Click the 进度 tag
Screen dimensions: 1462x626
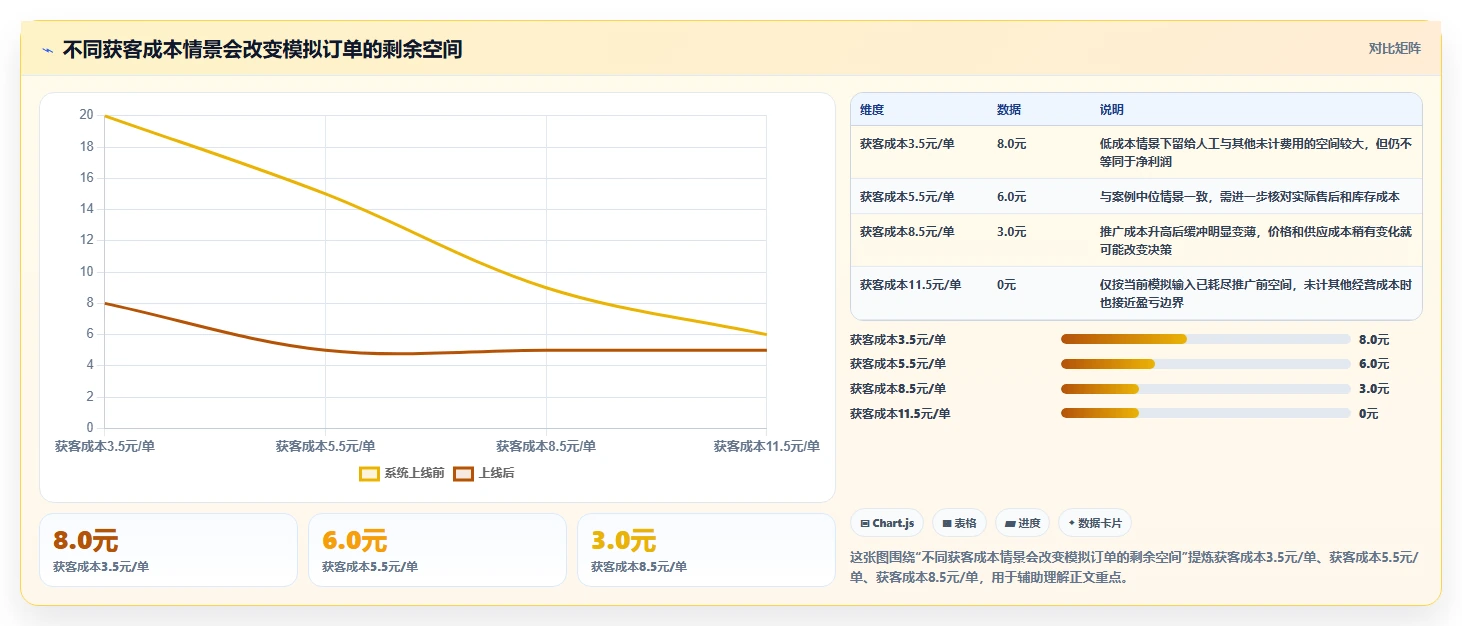1022,523
